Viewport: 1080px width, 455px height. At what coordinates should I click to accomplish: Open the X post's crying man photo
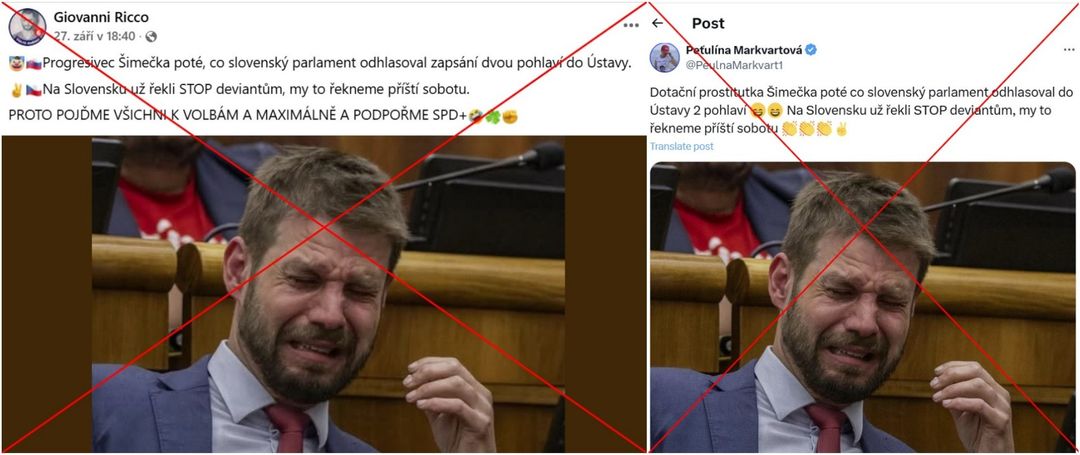pyautogui.click(x=863, y=307)
